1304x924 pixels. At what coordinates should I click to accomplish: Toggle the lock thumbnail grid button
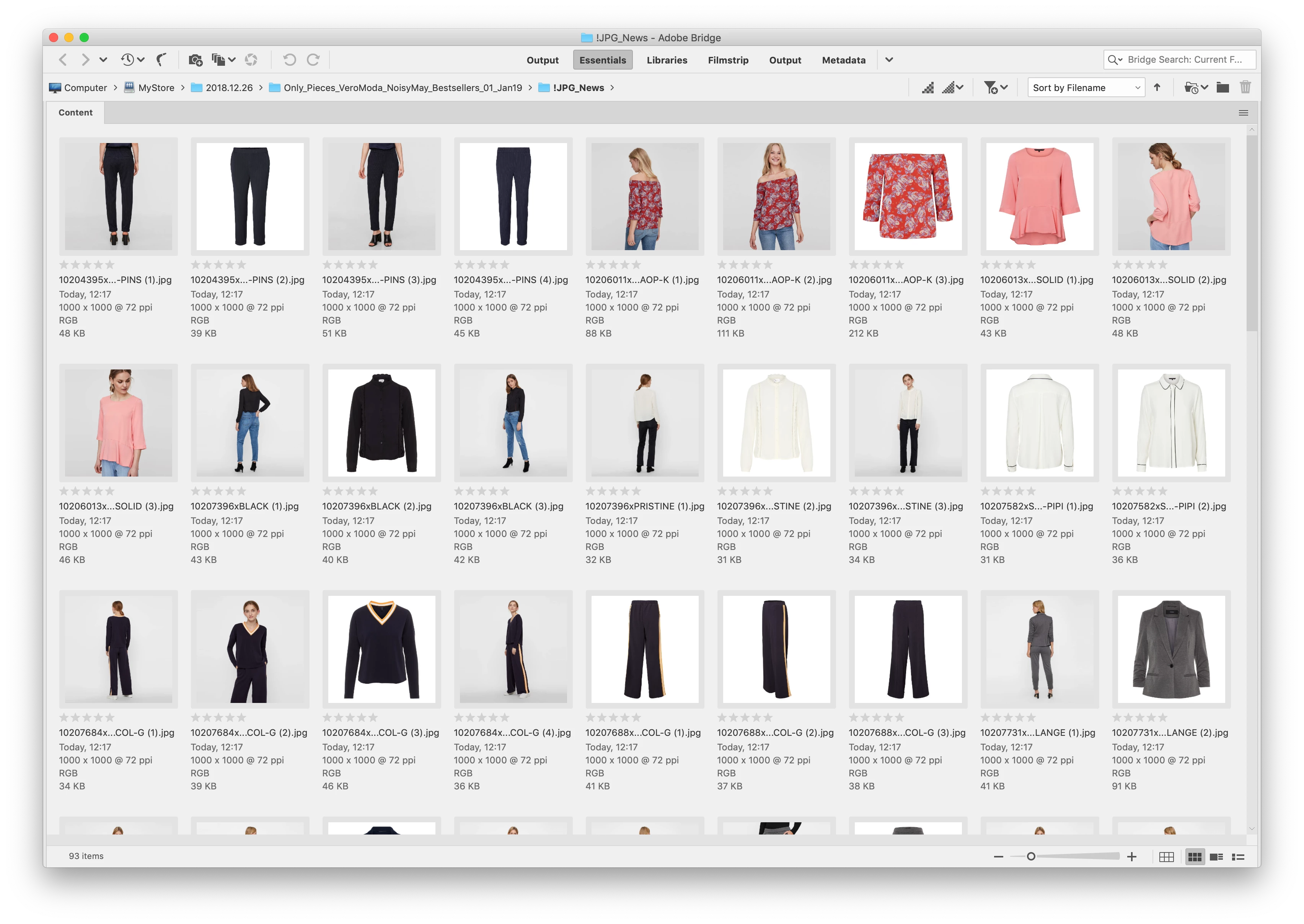pyautogui.click(x=1166, y=857)
